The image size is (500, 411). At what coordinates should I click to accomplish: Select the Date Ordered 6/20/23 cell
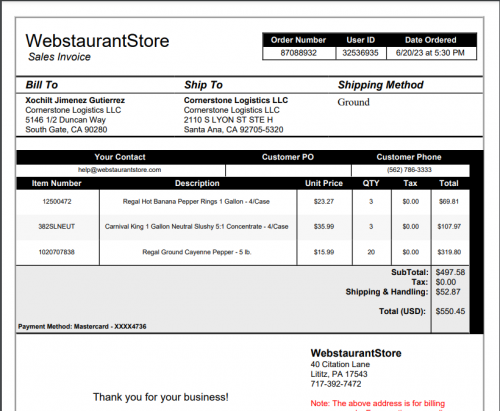point(430,53)
